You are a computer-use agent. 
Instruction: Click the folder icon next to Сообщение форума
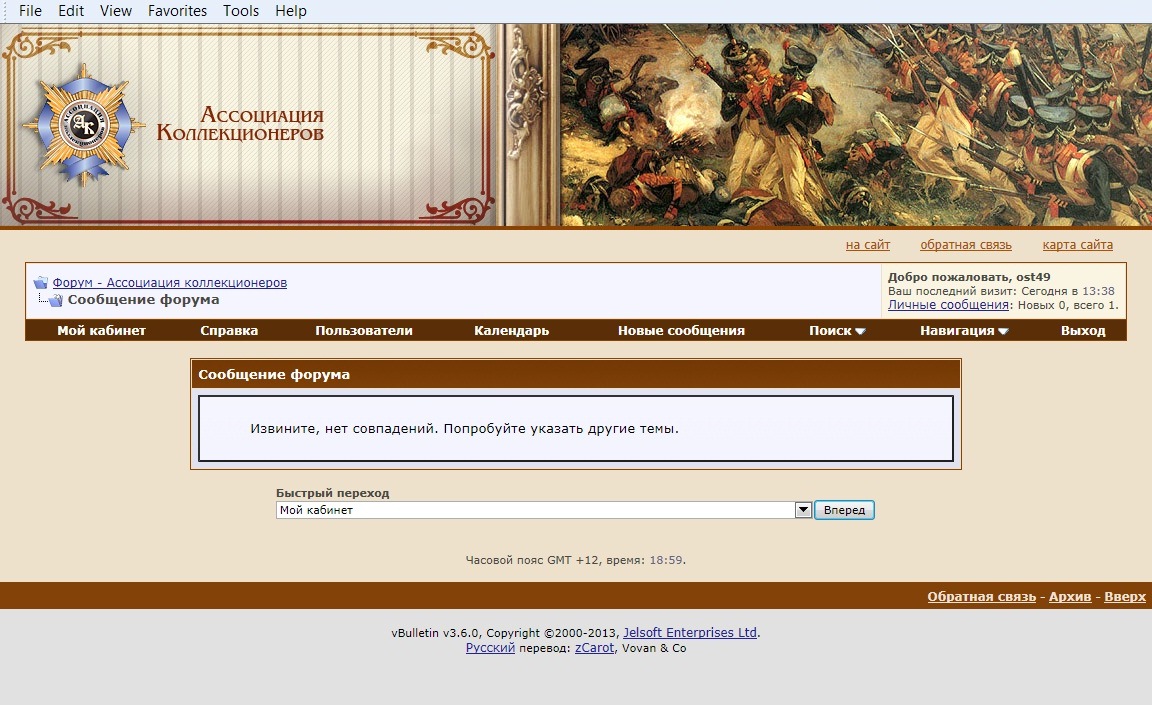[56, 300]
